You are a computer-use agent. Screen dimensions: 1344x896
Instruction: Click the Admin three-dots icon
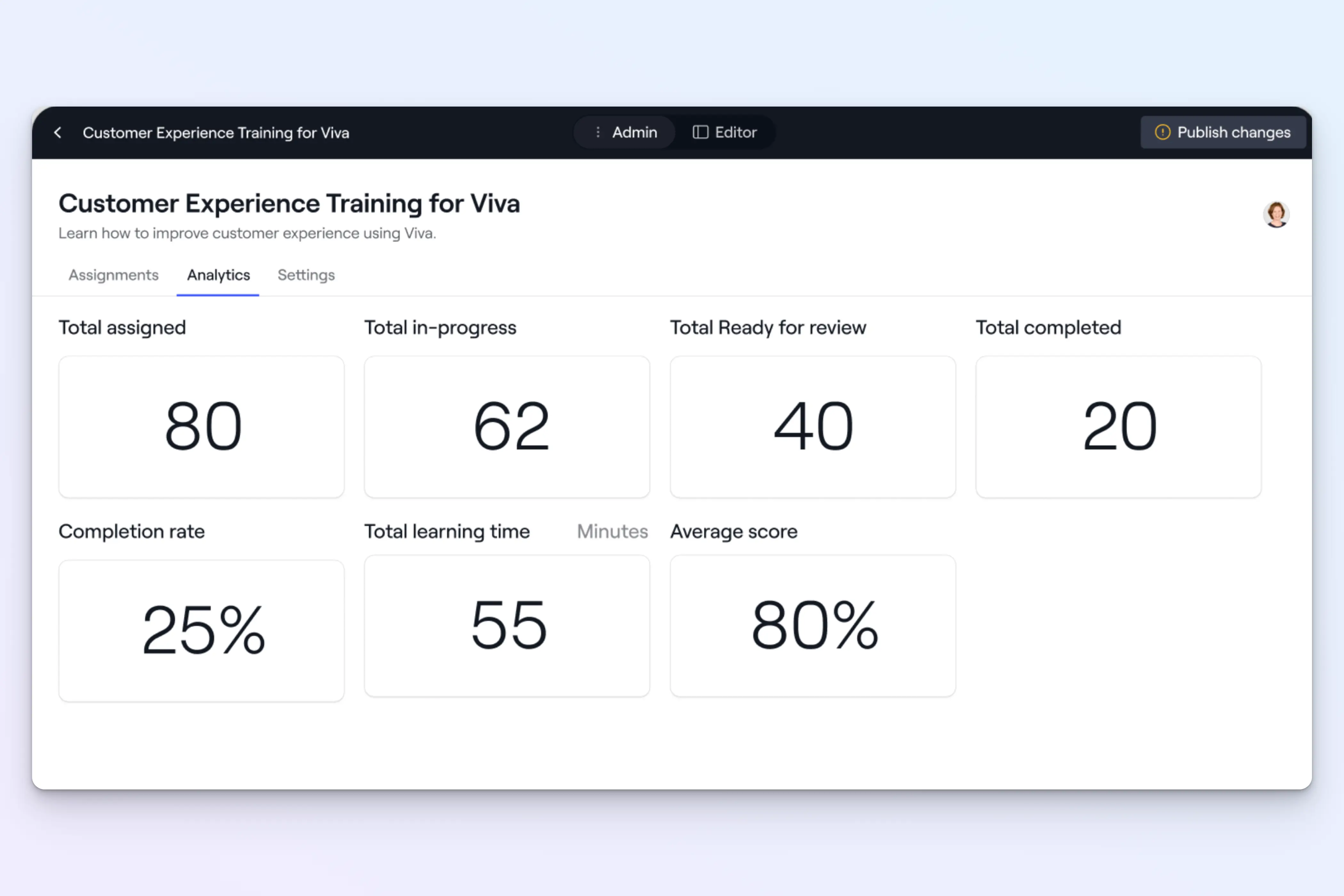(598, 132)
